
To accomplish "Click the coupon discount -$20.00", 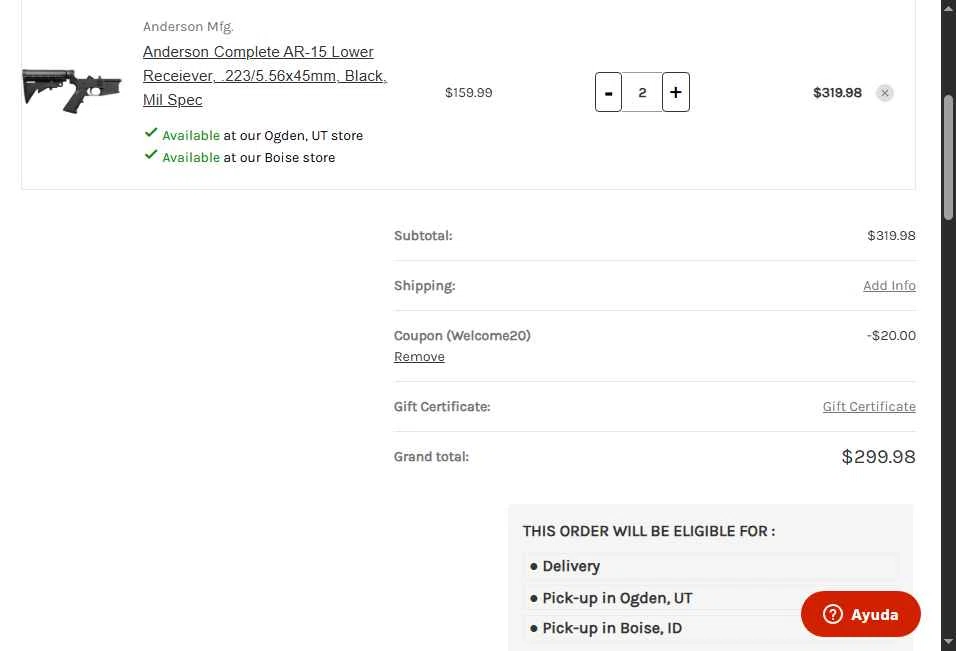I will pos(891,335).
